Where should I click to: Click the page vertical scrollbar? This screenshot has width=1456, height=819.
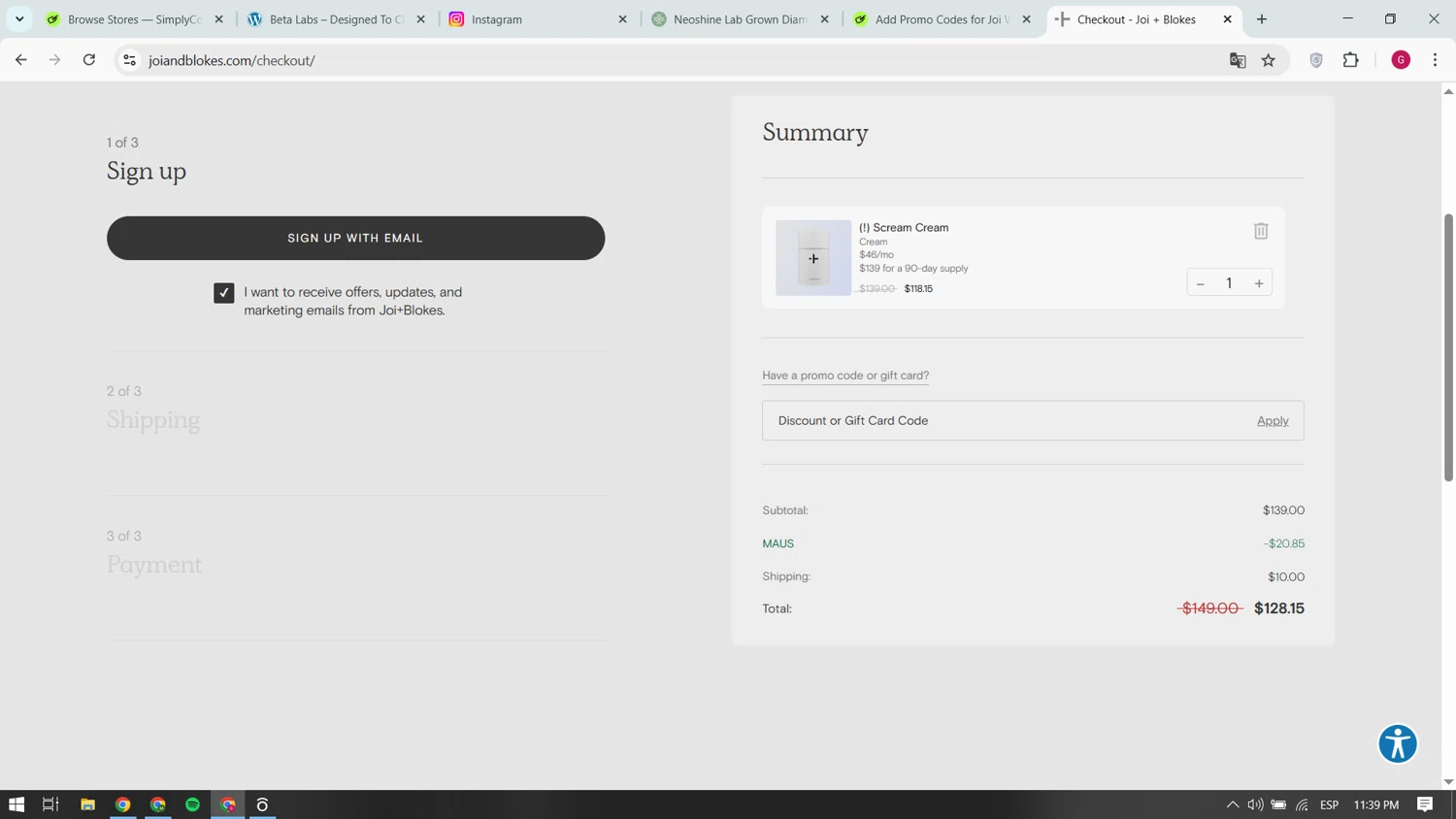[x=1448, y=348]
